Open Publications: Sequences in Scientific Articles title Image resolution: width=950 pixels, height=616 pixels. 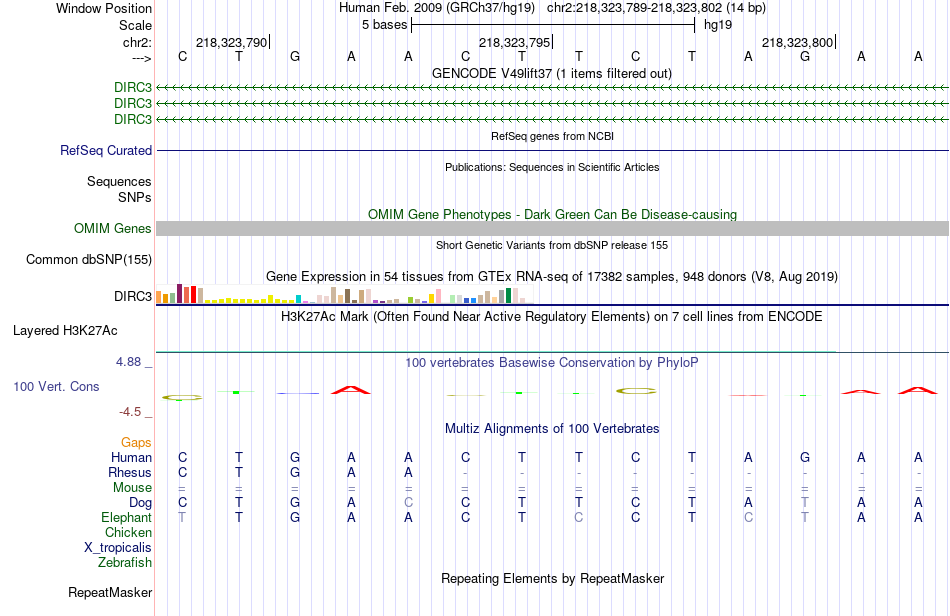[552, 167]
